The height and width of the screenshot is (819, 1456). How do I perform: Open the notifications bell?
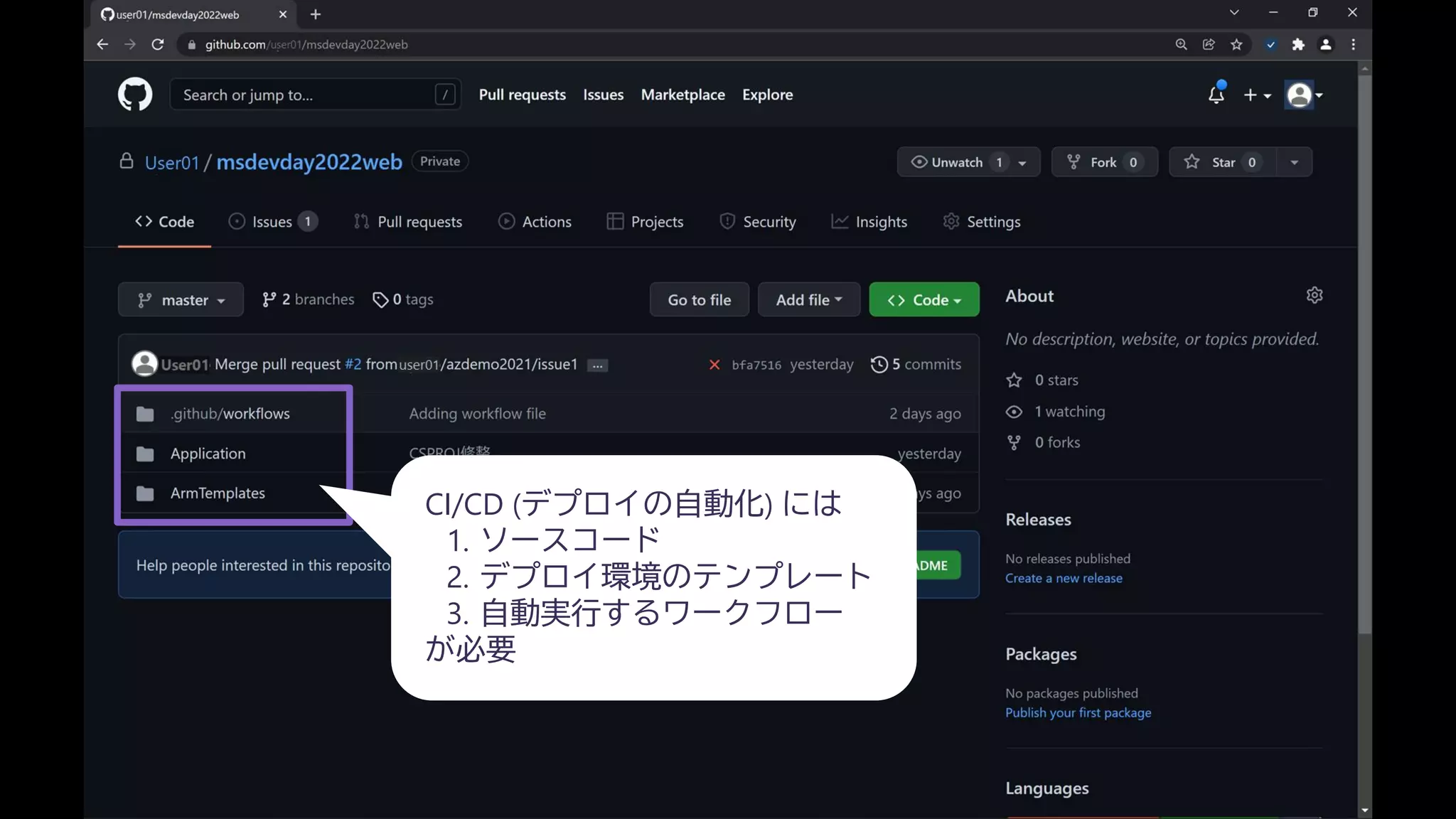1216,95
